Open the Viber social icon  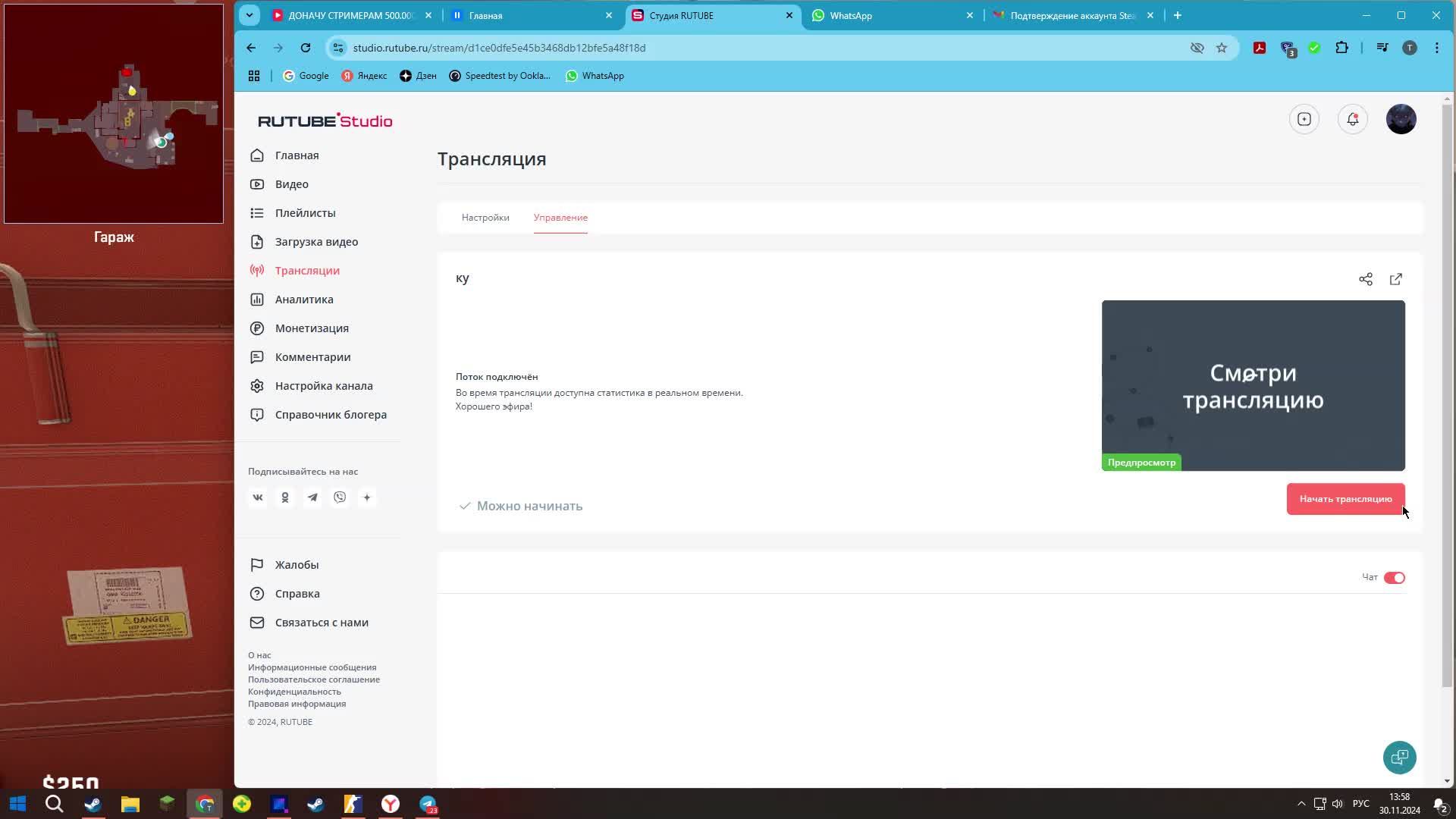[x=340, y=497]
